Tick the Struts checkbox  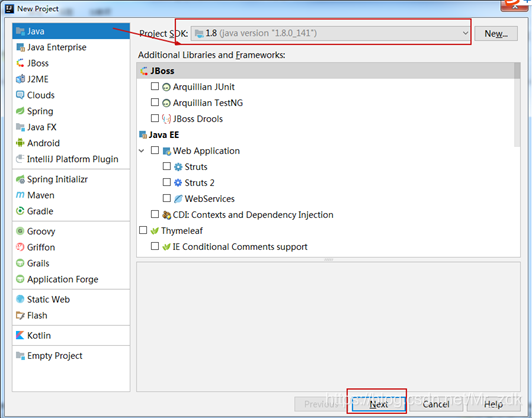[167, 166]
